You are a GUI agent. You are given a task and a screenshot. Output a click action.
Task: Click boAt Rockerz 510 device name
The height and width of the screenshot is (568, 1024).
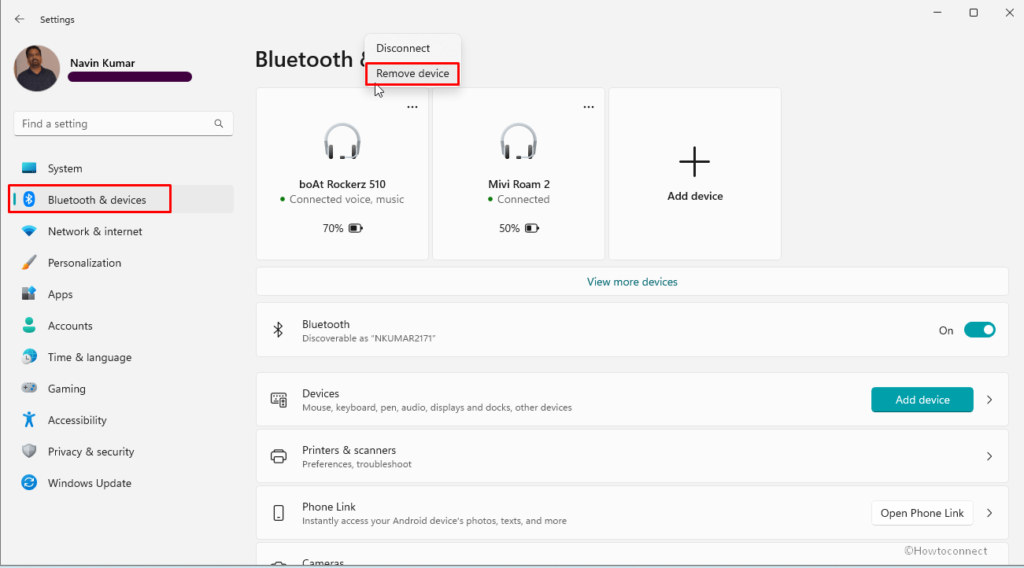342,184
